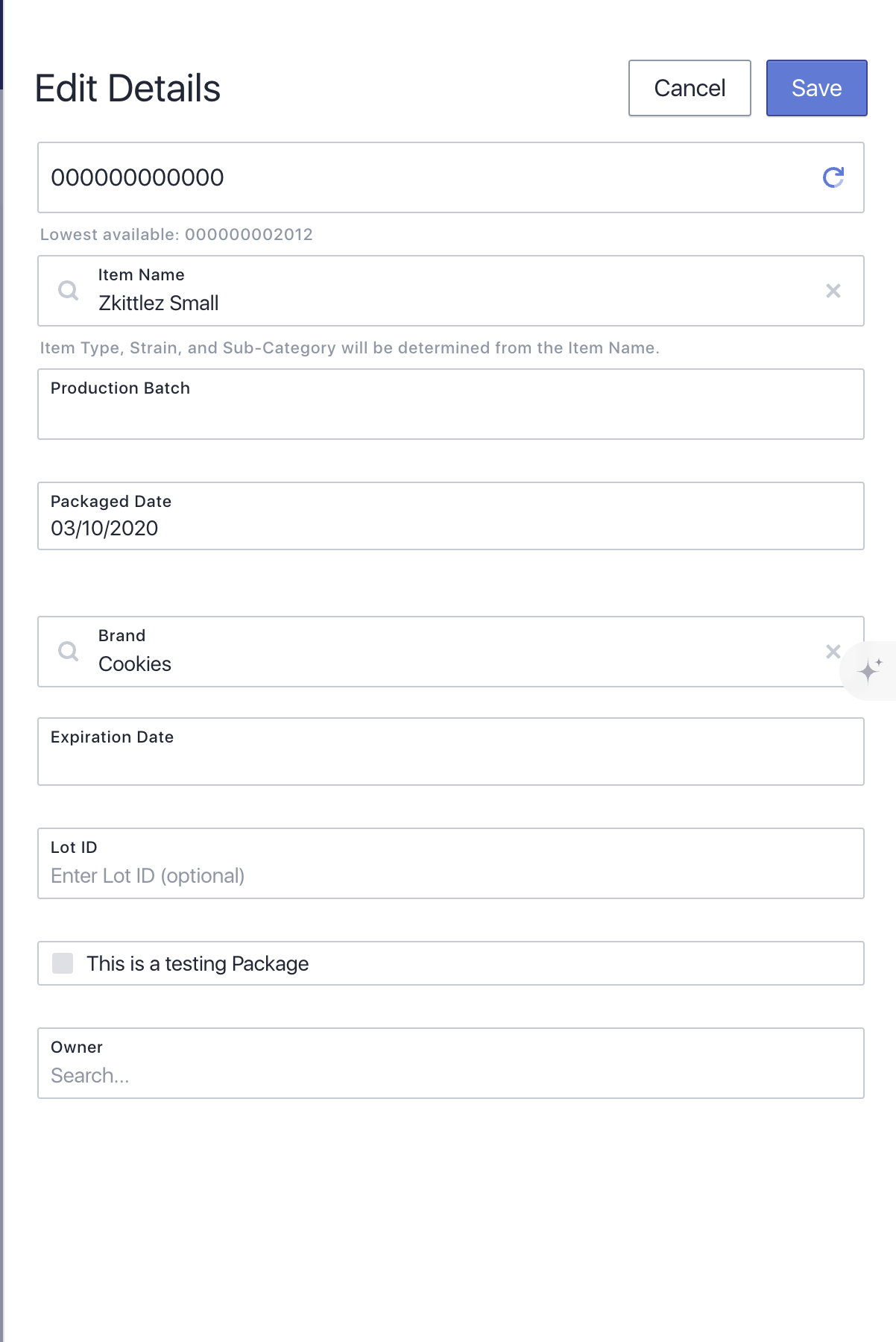Screen dimensions: 896x1342
Task: Save the edited details
Action: [817, 88]
